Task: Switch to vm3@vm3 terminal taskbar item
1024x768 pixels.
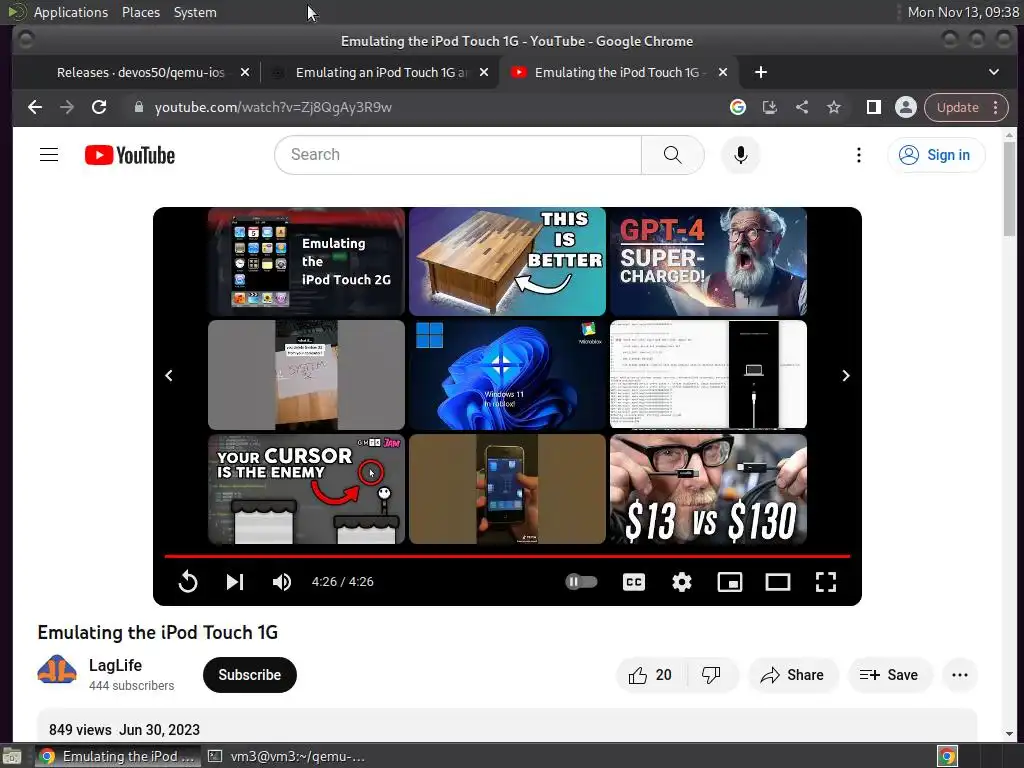Action: tap(287, 756)
